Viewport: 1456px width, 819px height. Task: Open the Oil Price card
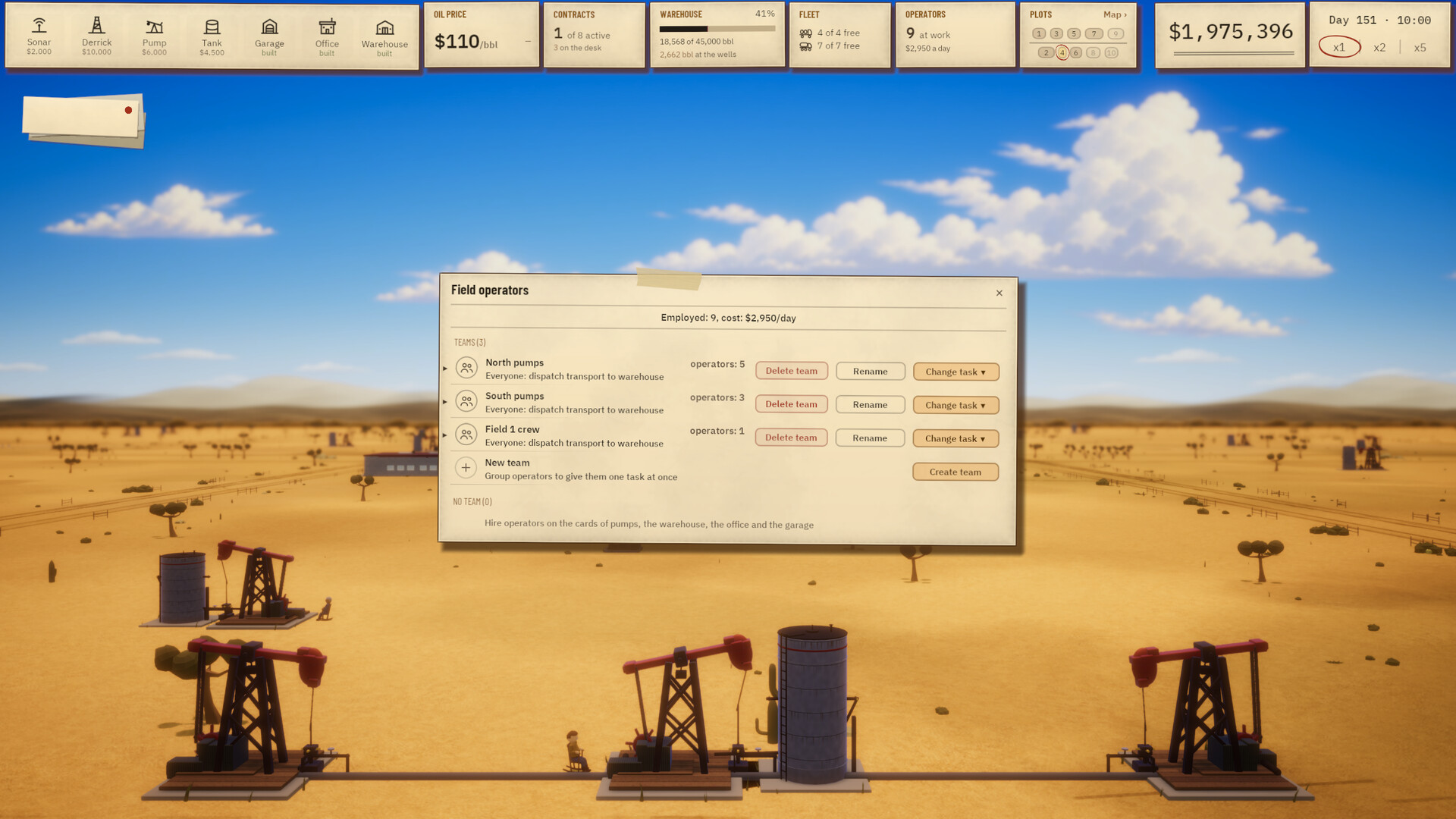(482, 34)
